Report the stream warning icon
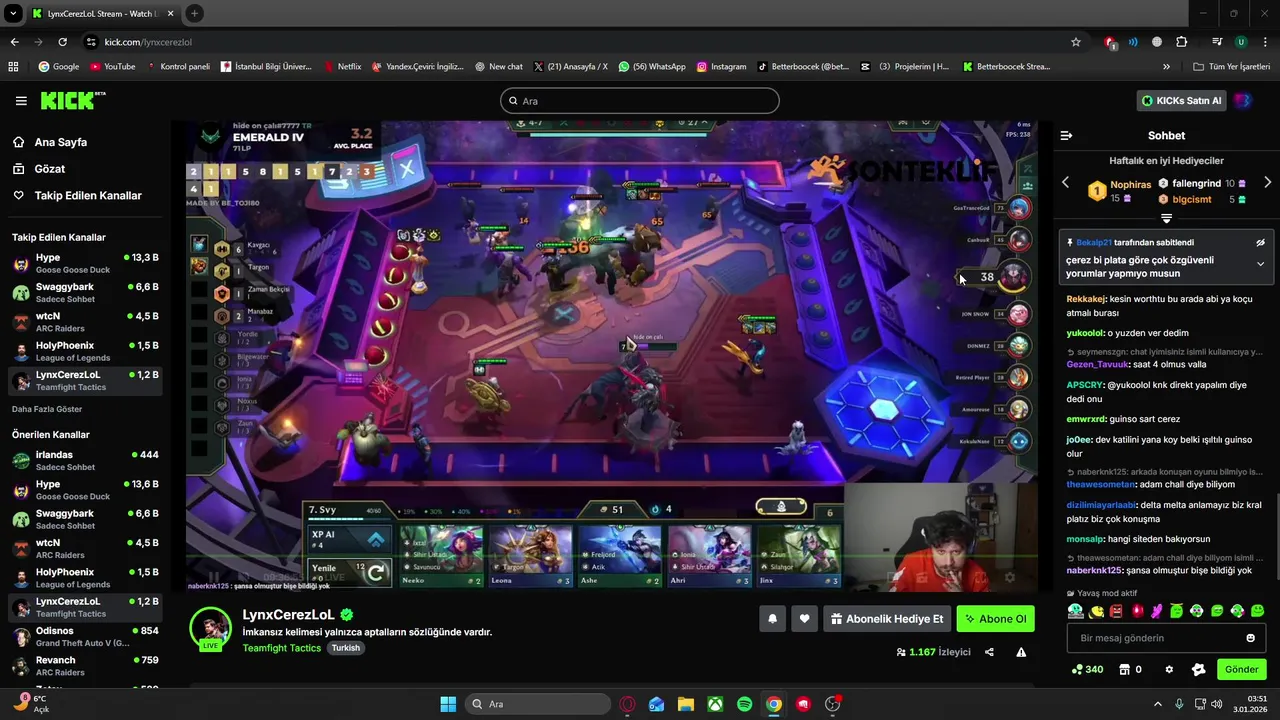 click(x=1021, y=652)
